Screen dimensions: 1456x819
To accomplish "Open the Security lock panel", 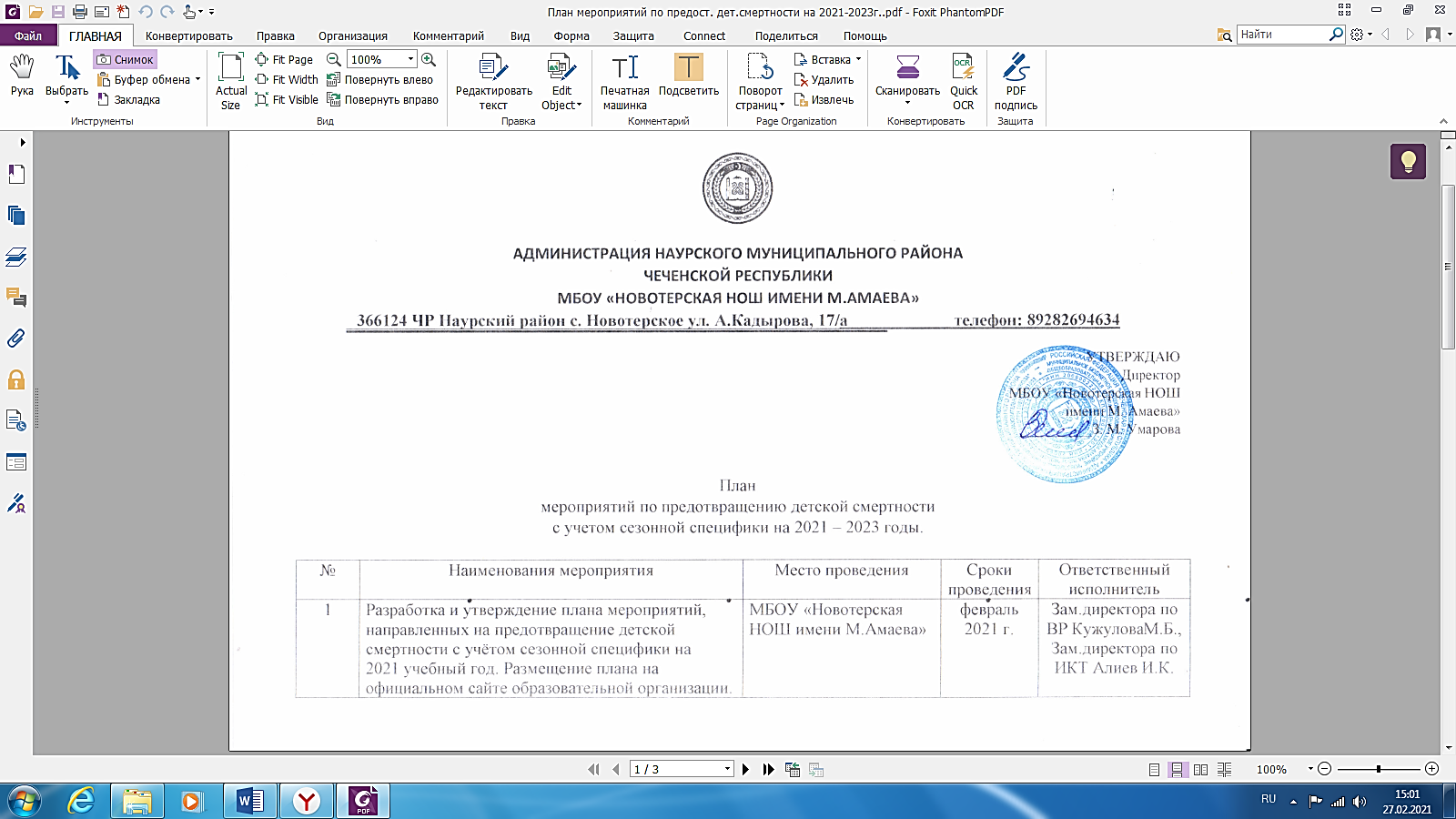I will (x=16, y=379).
